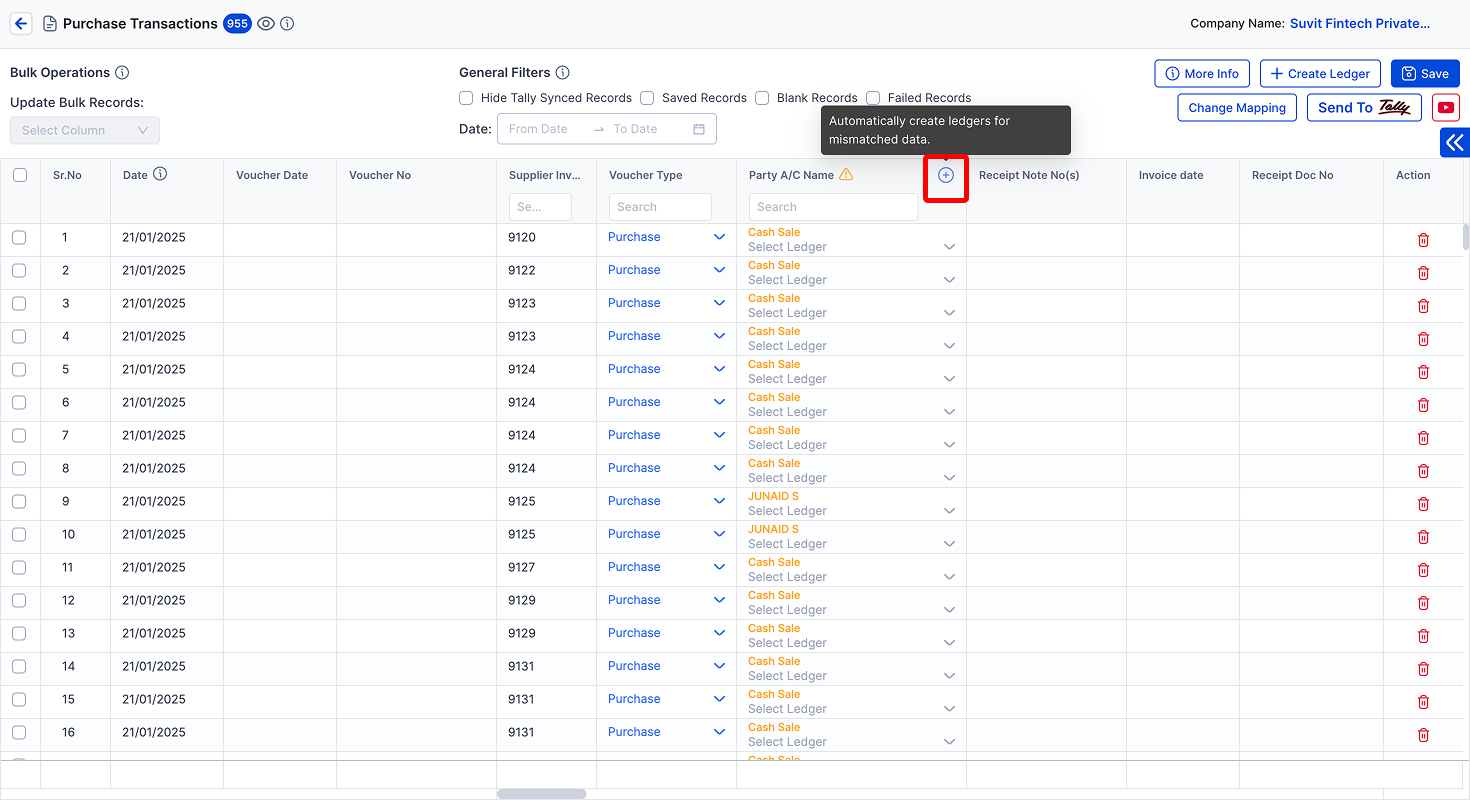Click the info icon after the eye icon in title

(287, 24)
